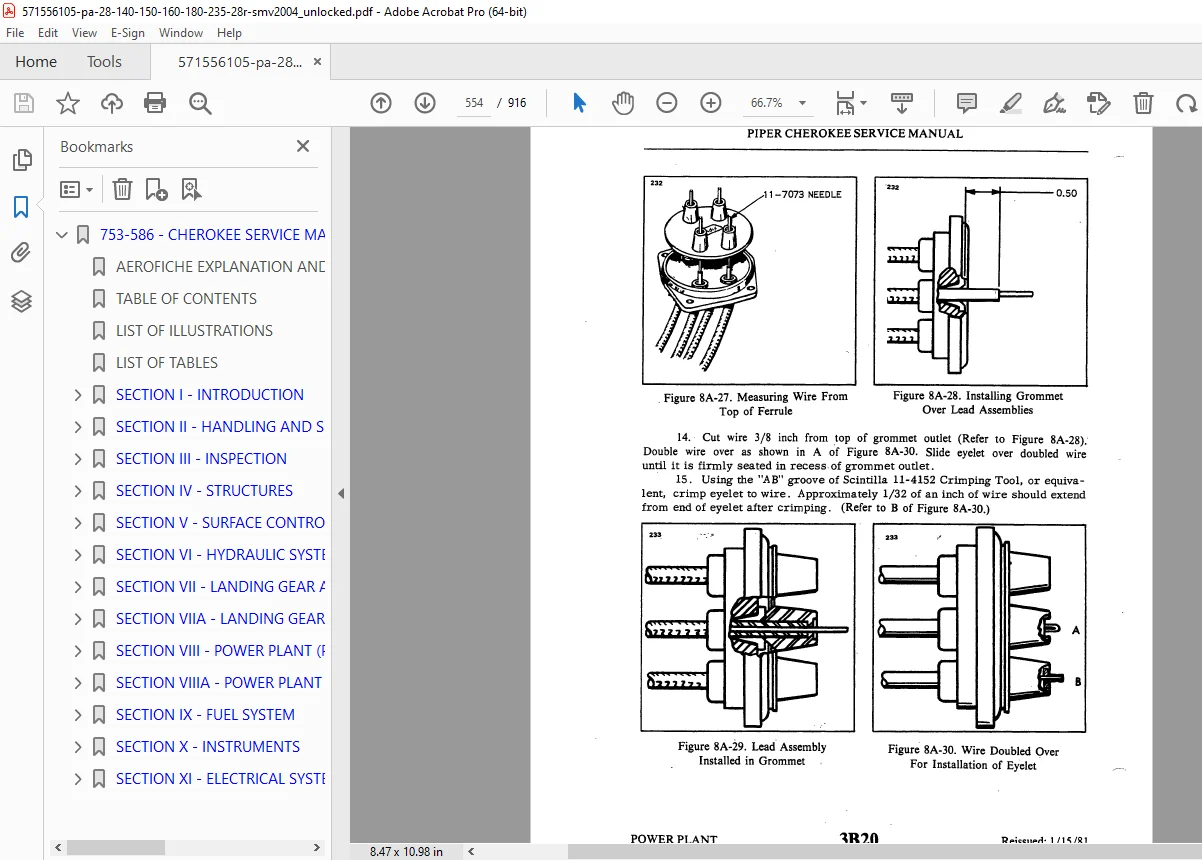1202x860 pixels.
Task: Zoom in with plus button
Action: coord(711,103)
